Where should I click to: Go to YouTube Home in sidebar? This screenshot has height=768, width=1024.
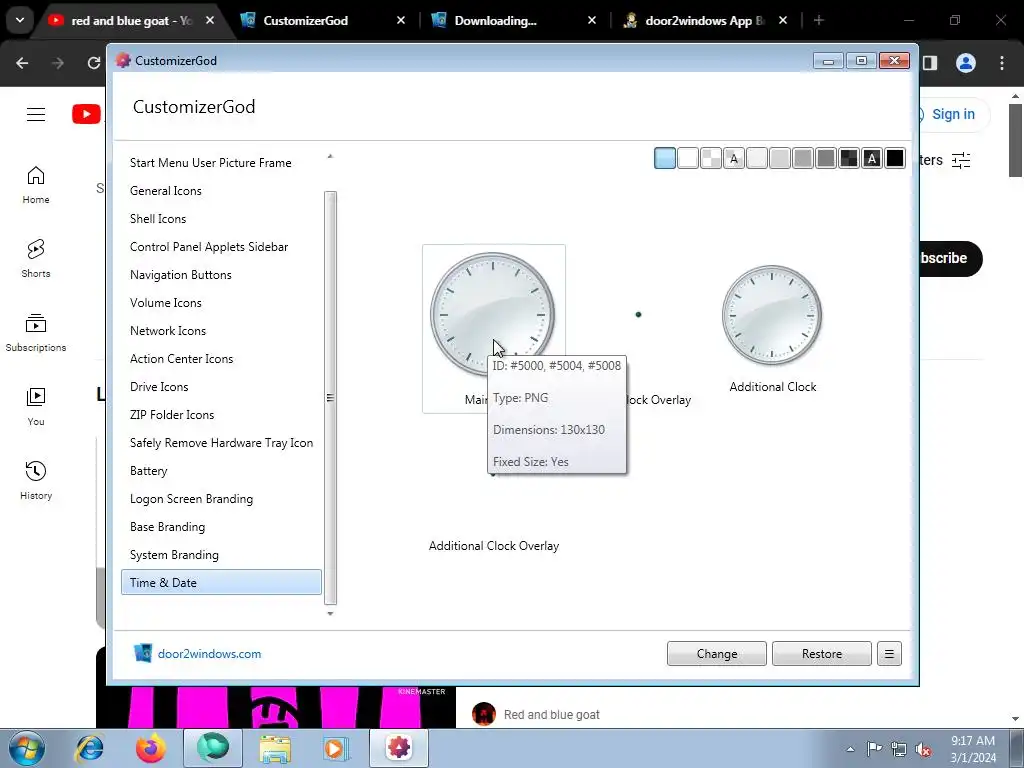click(36, 185)
